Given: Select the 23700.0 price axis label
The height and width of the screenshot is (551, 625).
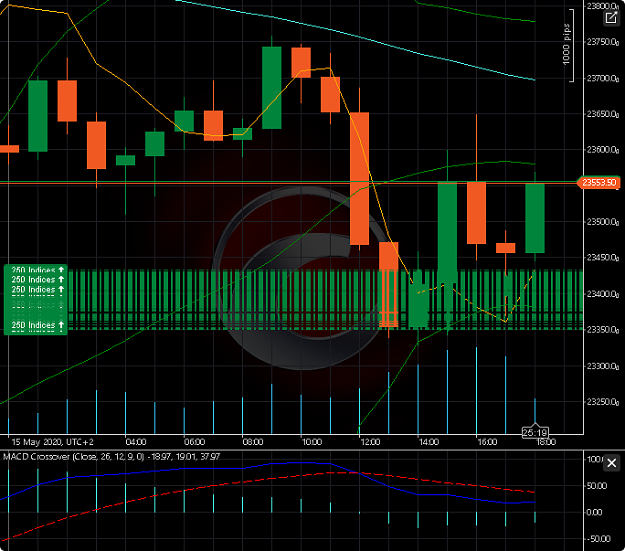Looking at the screenshot, I should [603, 78].
